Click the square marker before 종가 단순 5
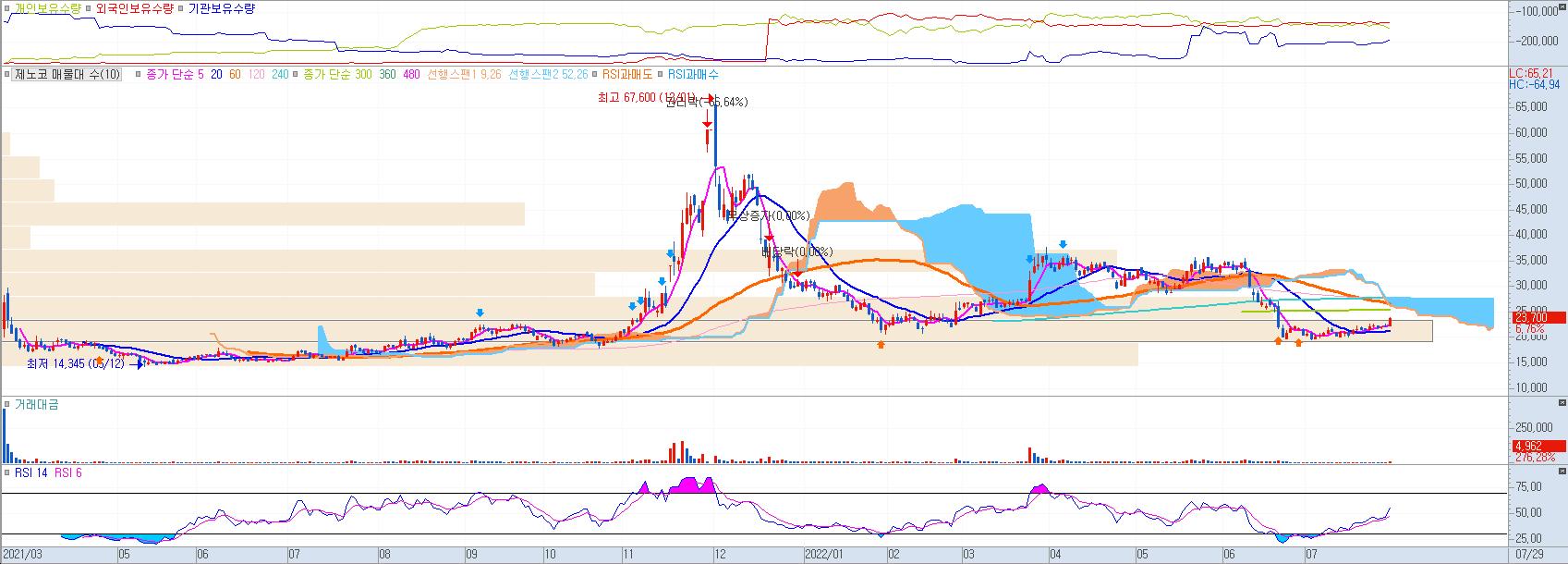 coord(139,75)
